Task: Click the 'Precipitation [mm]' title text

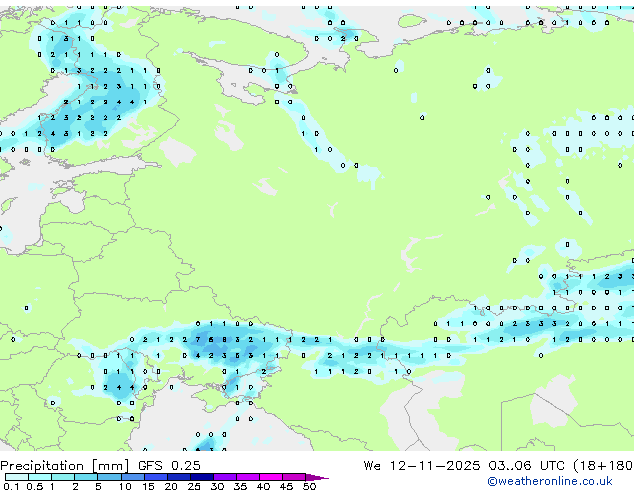Action: pyautogui.click(x=65, y=466)
